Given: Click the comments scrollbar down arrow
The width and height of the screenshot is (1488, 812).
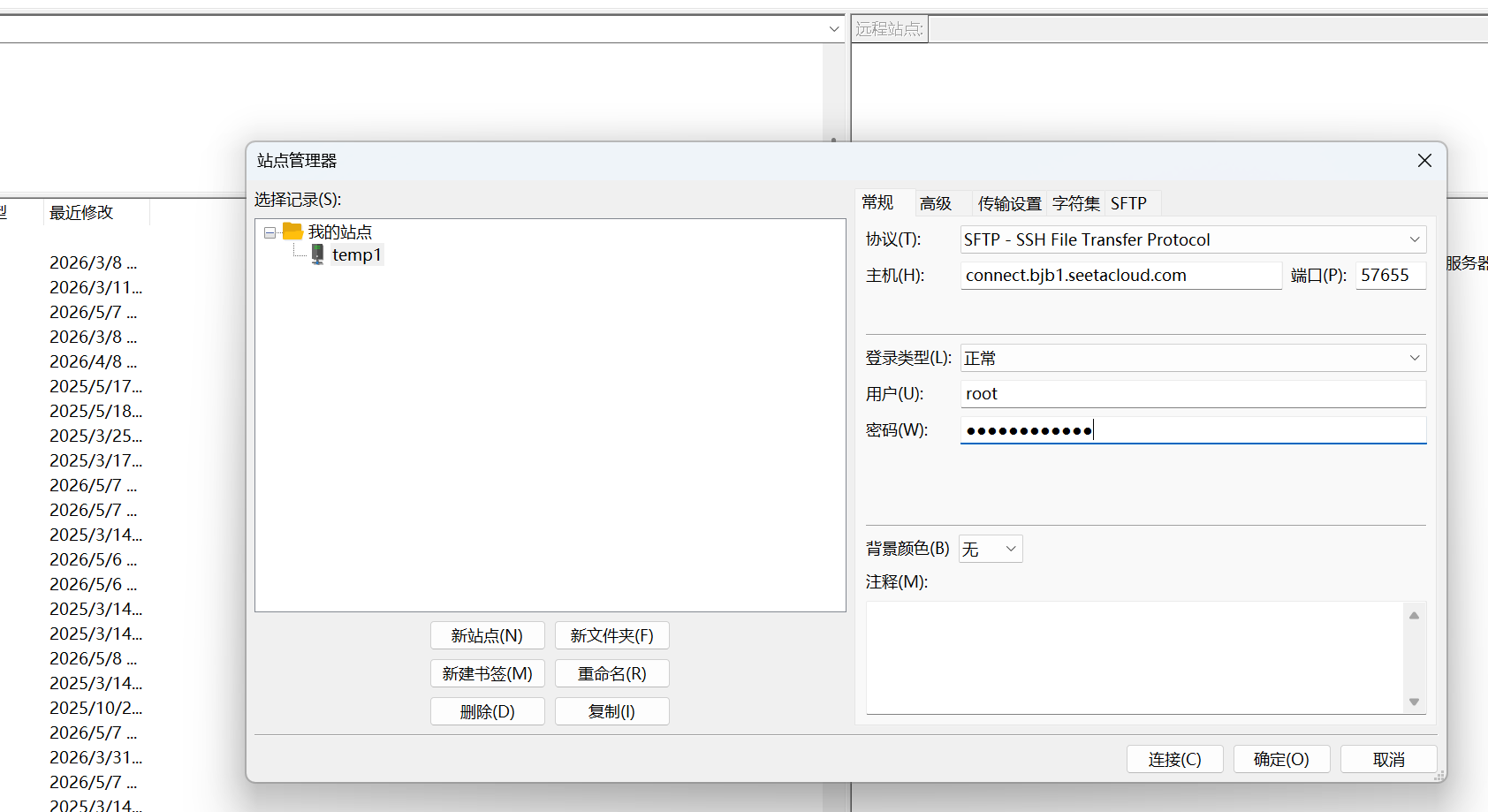Looking at the screenshot, I should point(1414,702).
